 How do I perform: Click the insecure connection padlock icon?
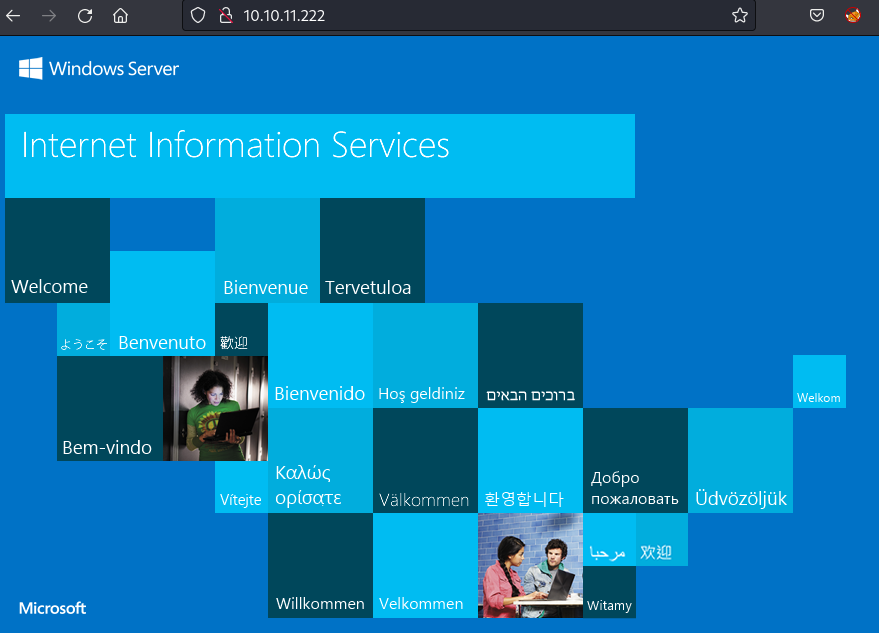(225, 16)
